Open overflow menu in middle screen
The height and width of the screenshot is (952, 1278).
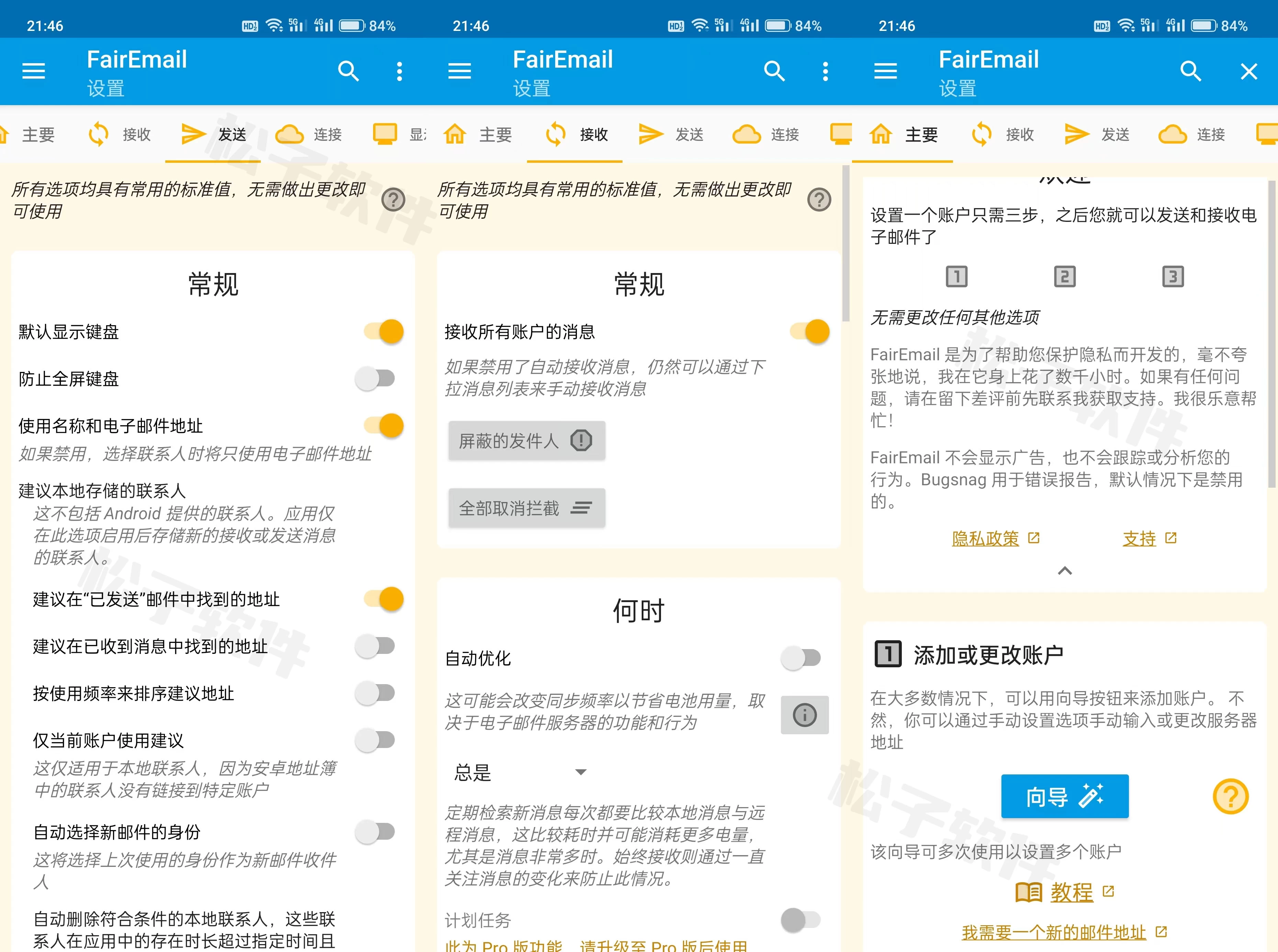[826, 71]
